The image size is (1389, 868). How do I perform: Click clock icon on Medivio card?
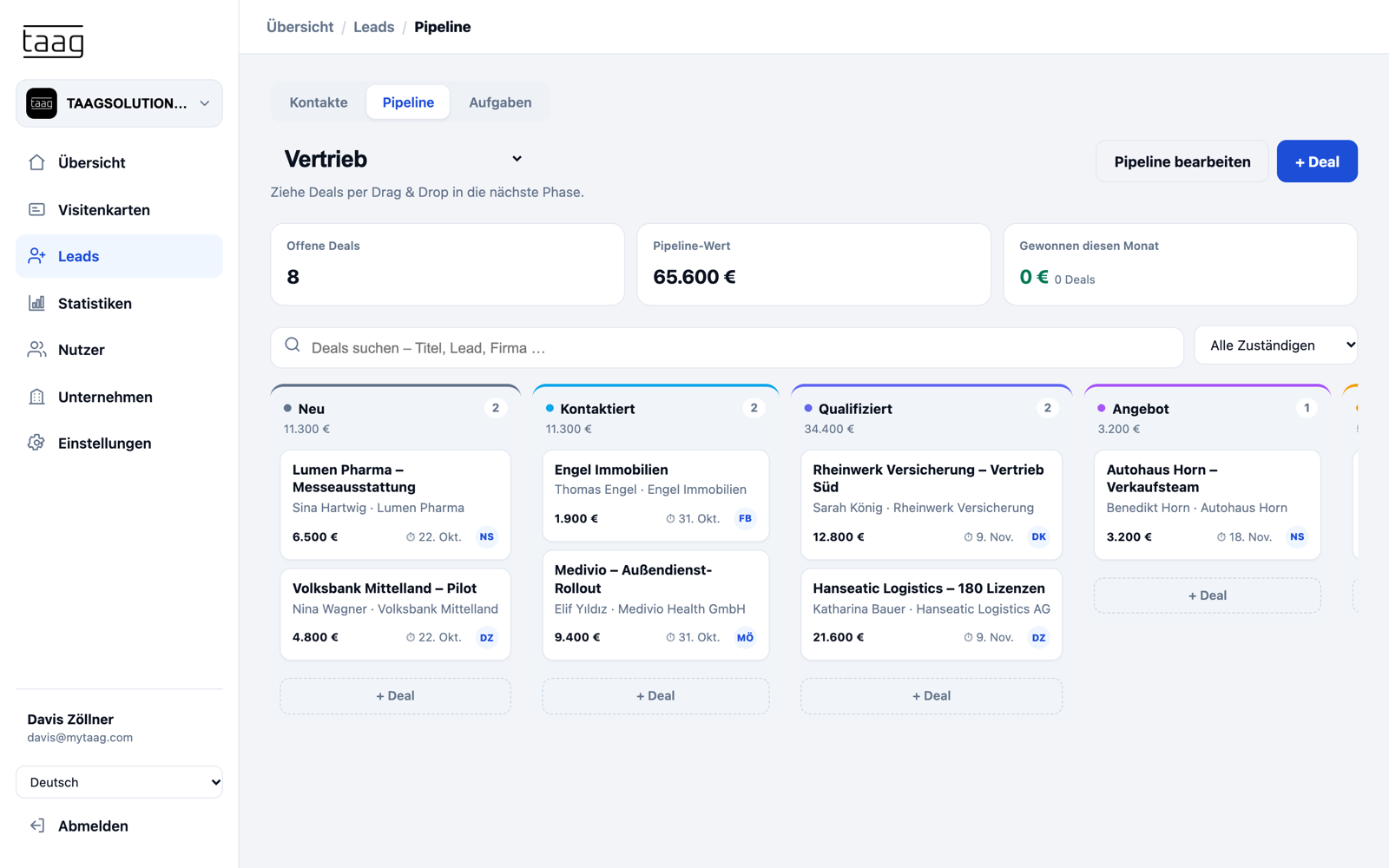[670, 638]
